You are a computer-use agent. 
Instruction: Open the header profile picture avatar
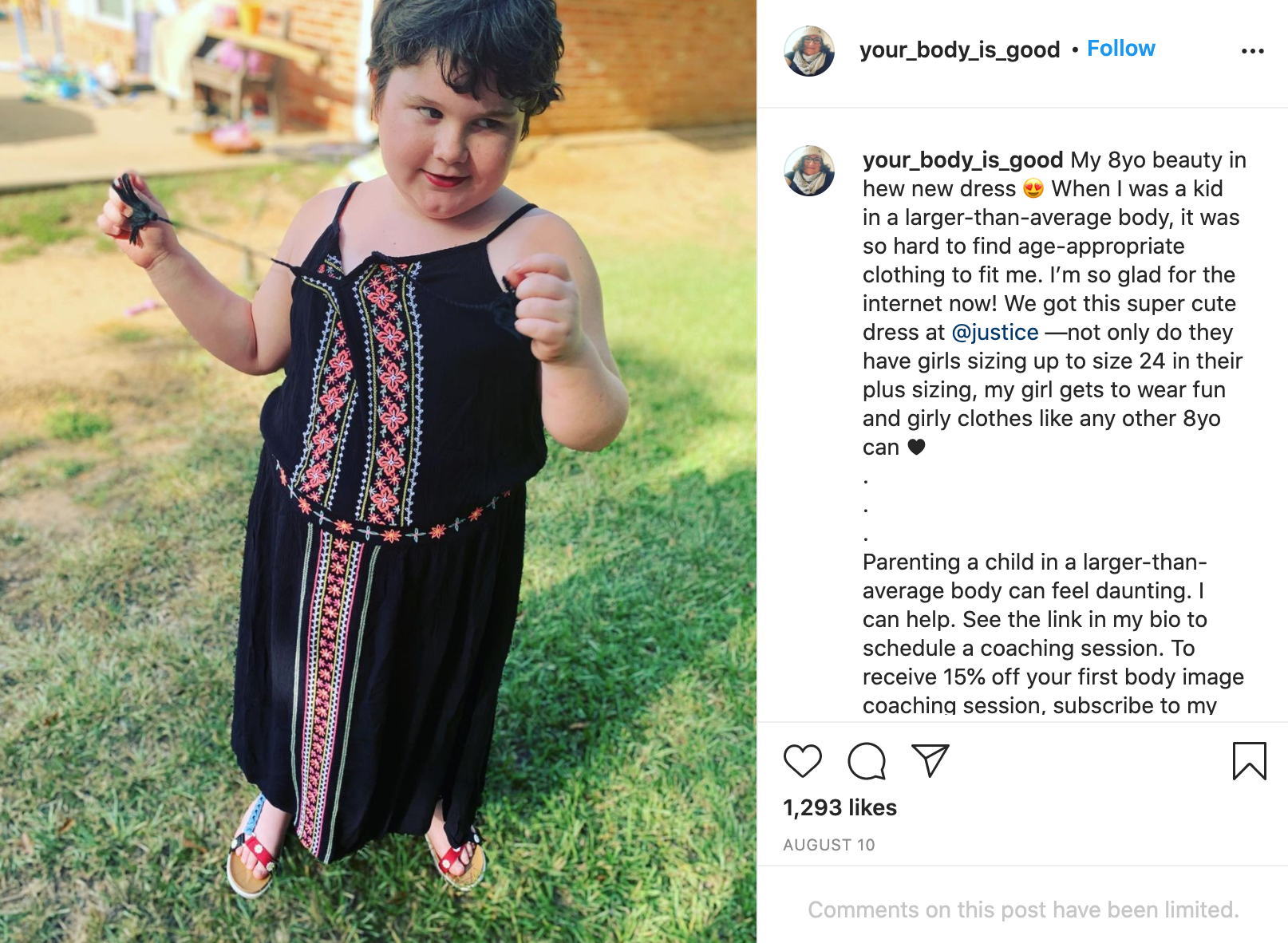(x=809, y=51)
